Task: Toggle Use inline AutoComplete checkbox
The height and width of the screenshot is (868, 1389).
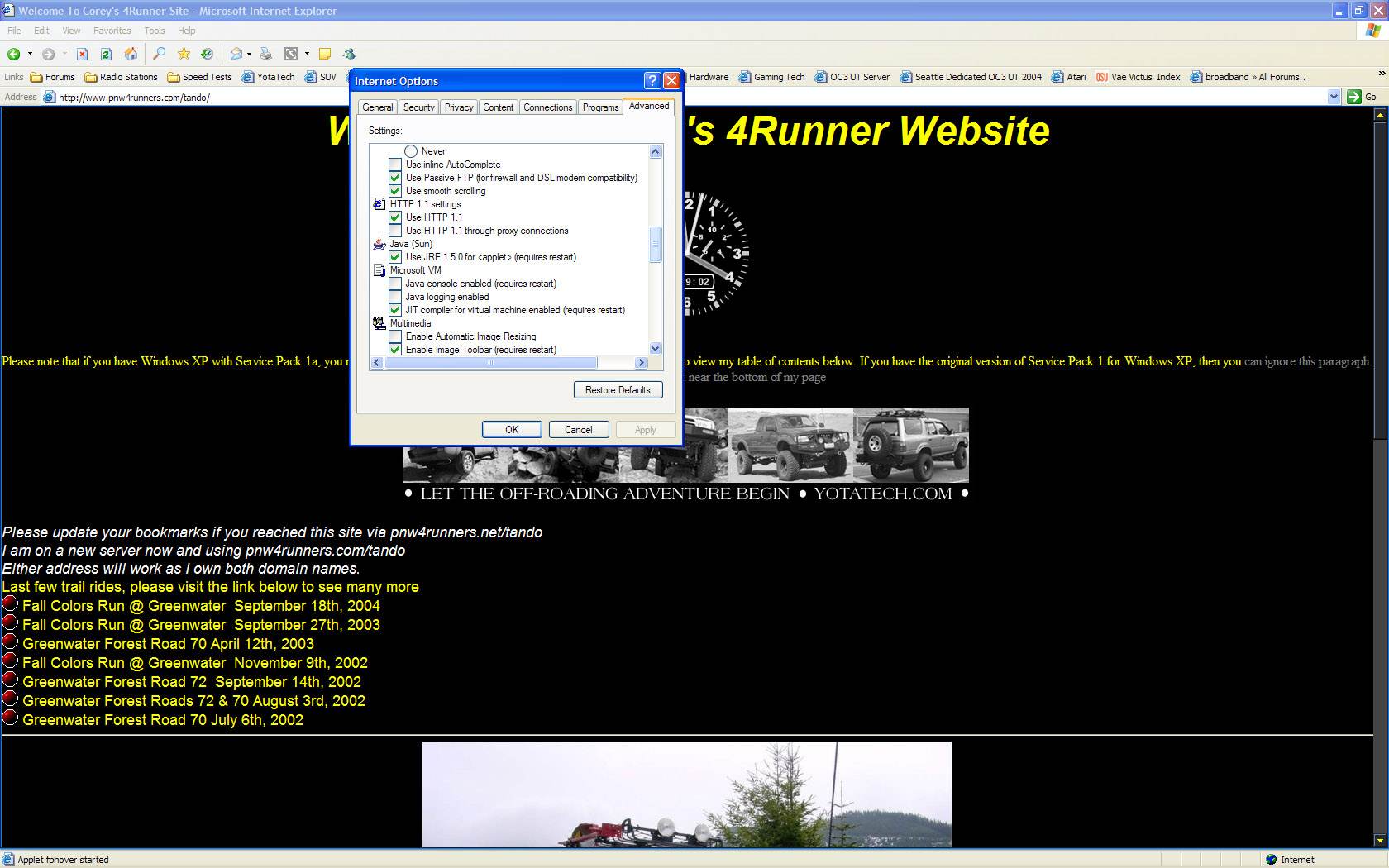Action: tap(395, 165)
